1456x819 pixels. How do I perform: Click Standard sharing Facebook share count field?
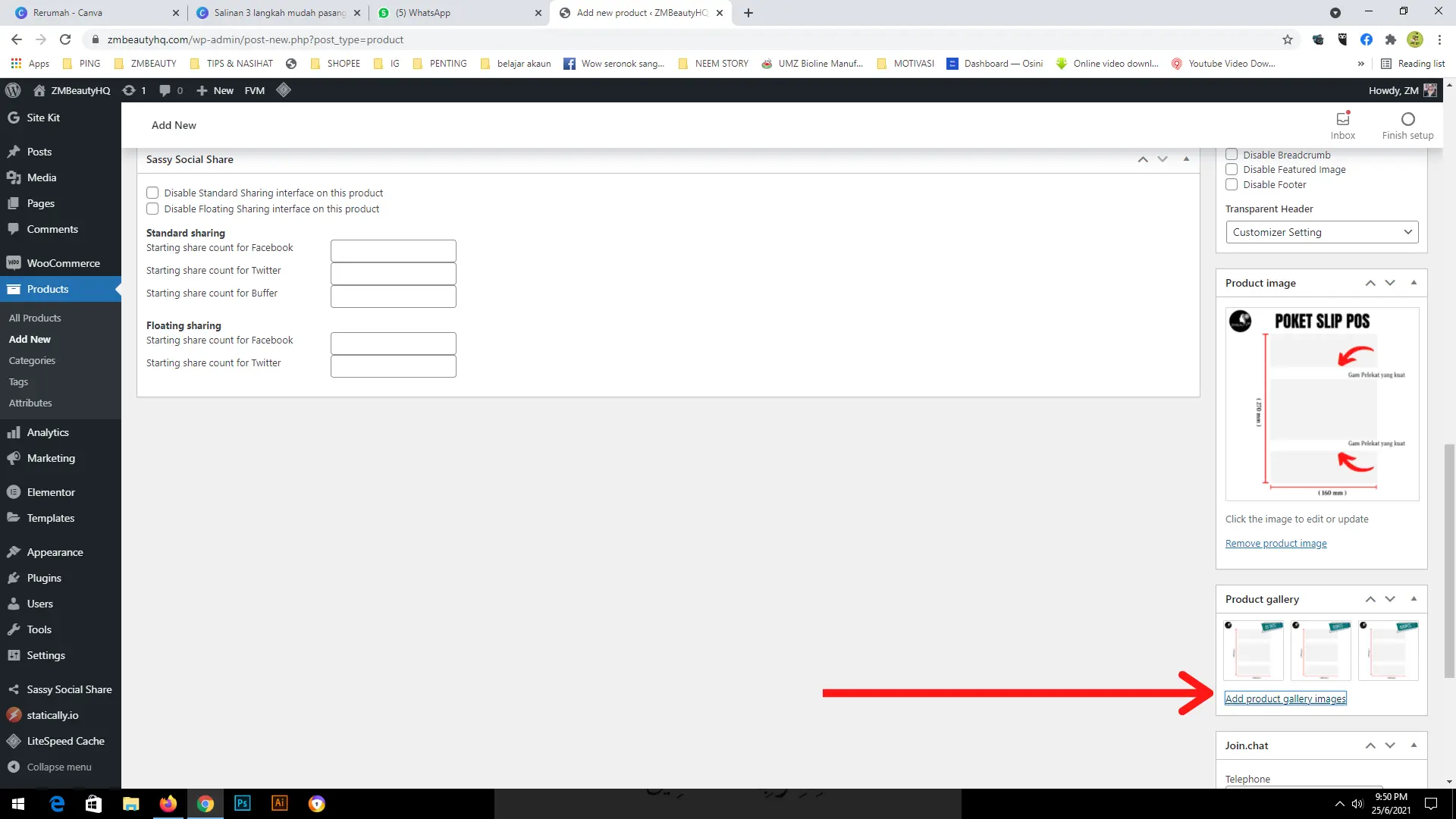(x=393, y=251)
